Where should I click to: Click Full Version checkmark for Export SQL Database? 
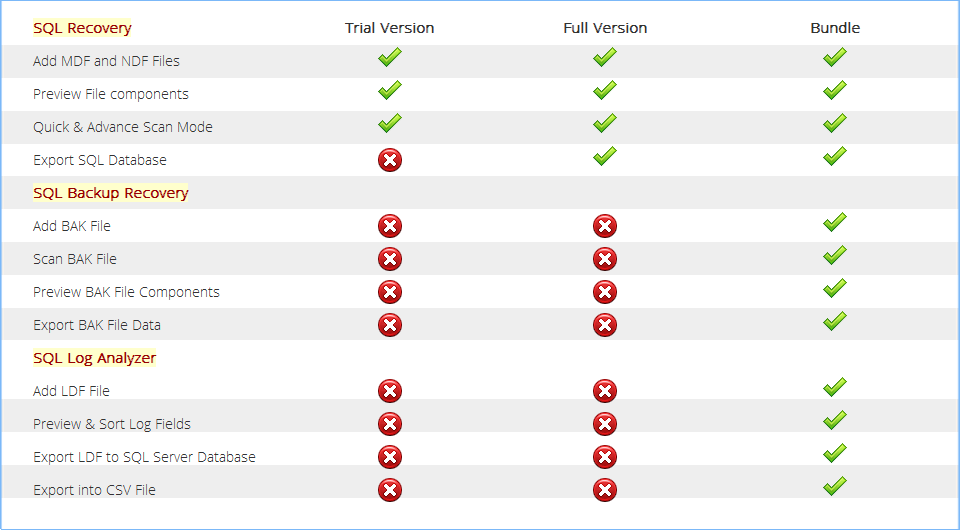(605, 157)
